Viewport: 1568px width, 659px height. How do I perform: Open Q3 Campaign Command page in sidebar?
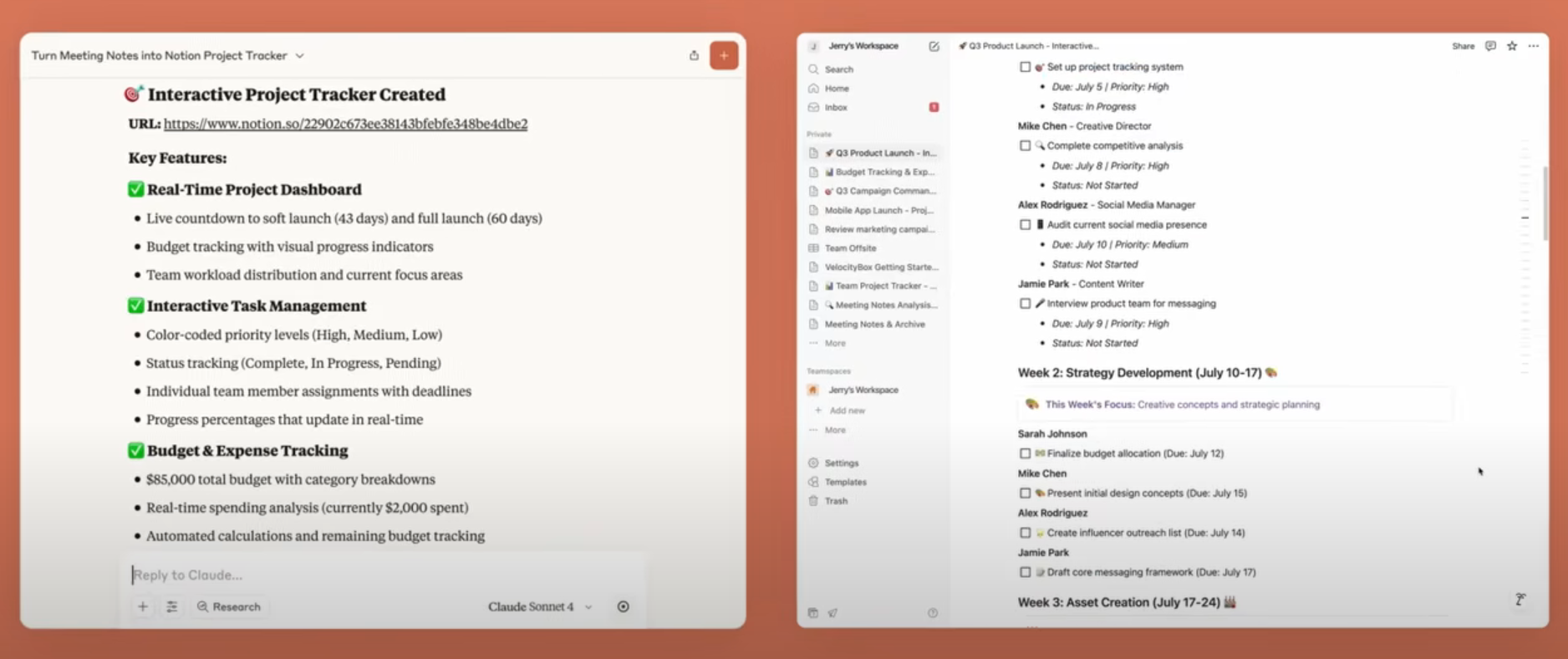[874, 191]
